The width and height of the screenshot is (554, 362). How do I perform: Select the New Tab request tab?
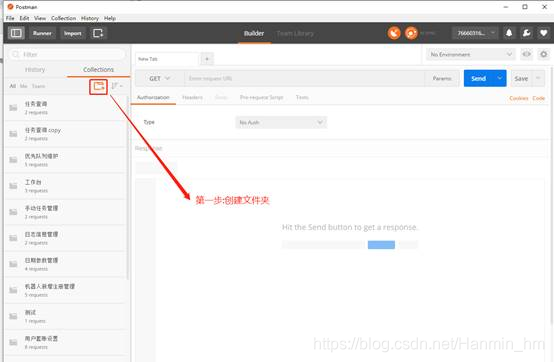click(167, 59)
